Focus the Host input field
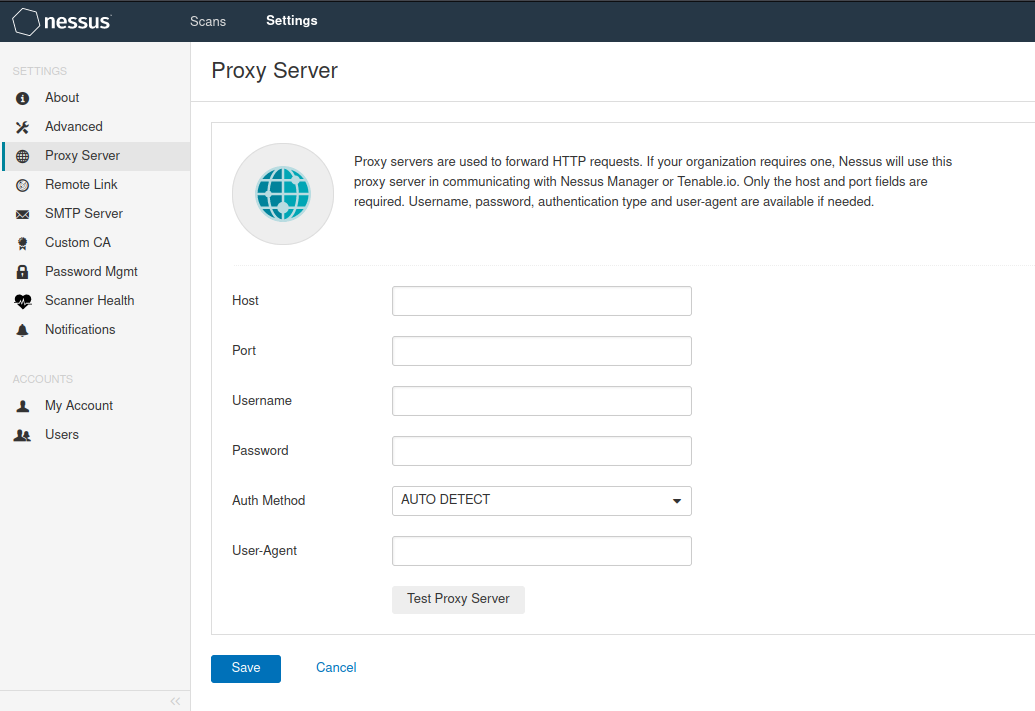The height and width of the screenshot is (711, 1035). pyautogui.click(x=542, y=301)
